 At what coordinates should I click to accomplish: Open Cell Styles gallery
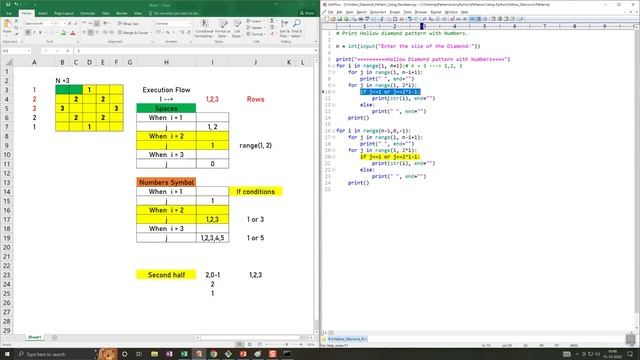236,28
